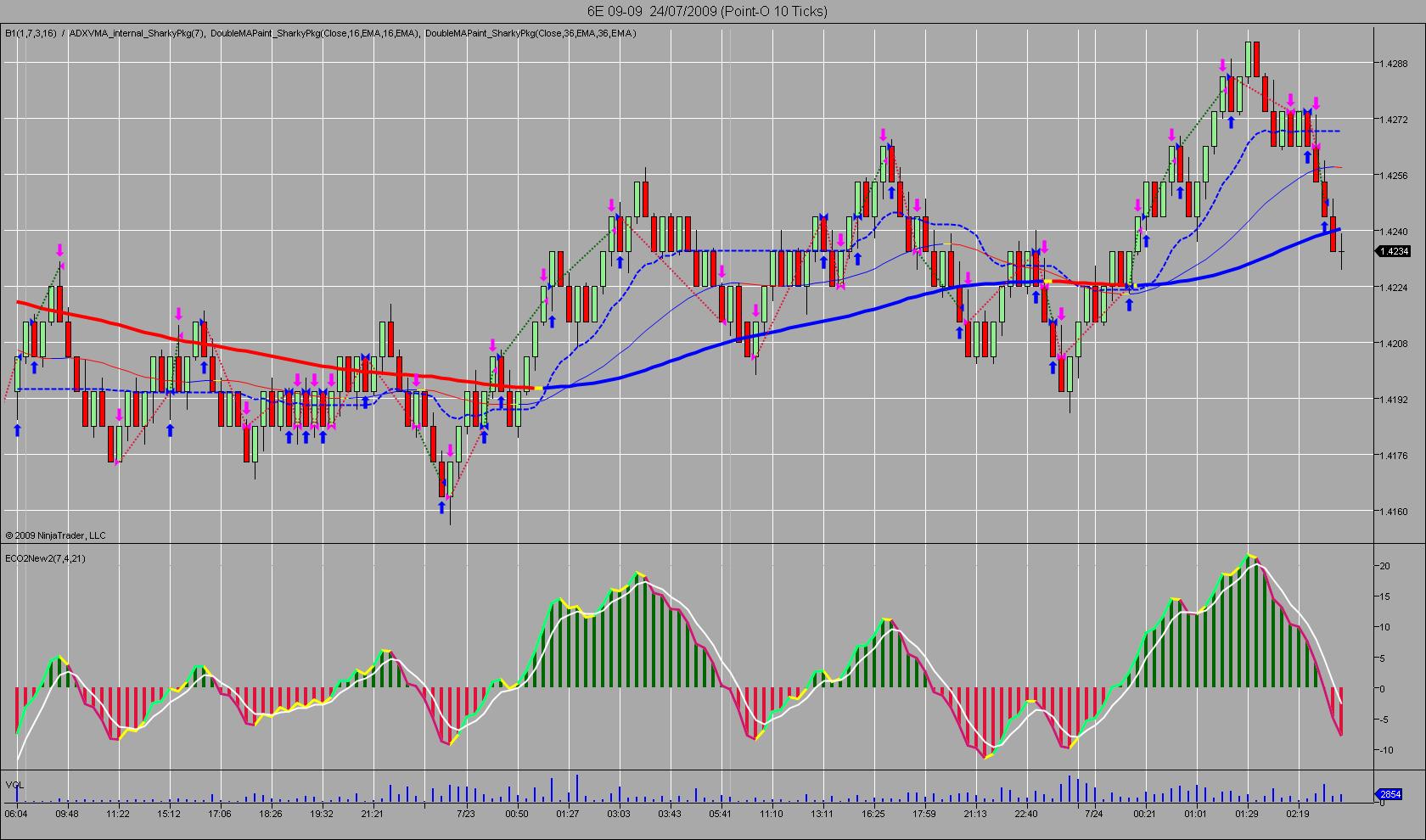Select the 7/24 date label on time axis
The image size is (1426, 840).
click(1095, 814)
